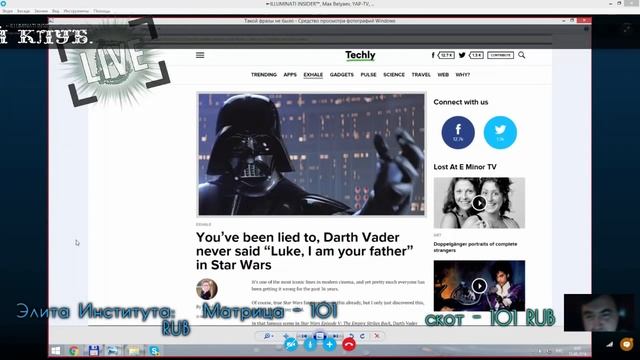Open Google Chrome from the taskbar

click(x=74, y=350)
